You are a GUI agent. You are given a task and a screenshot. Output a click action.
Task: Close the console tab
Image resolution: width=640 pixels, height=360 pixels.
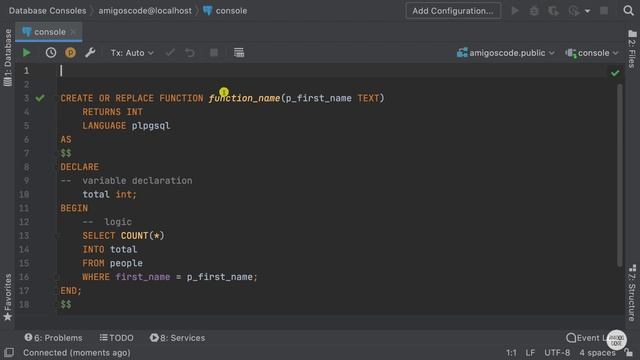(73, 32)
